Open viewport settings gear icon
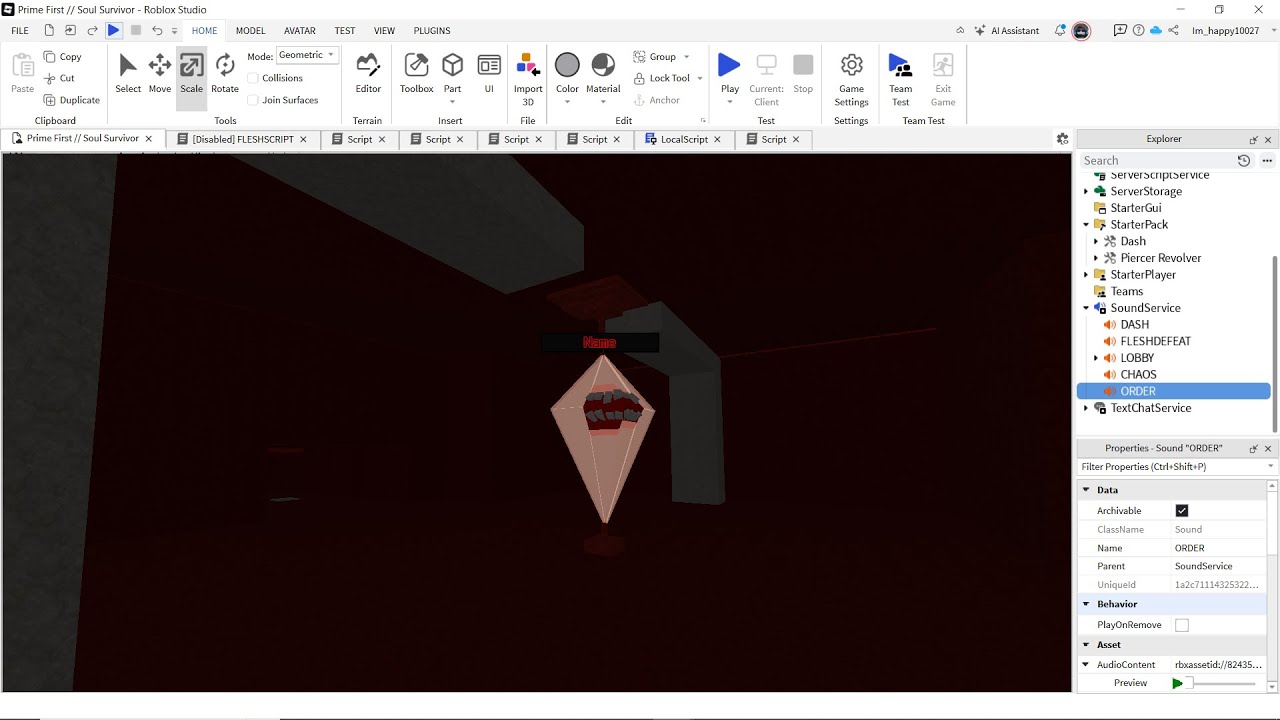1280x720 pixels. 1062,139
